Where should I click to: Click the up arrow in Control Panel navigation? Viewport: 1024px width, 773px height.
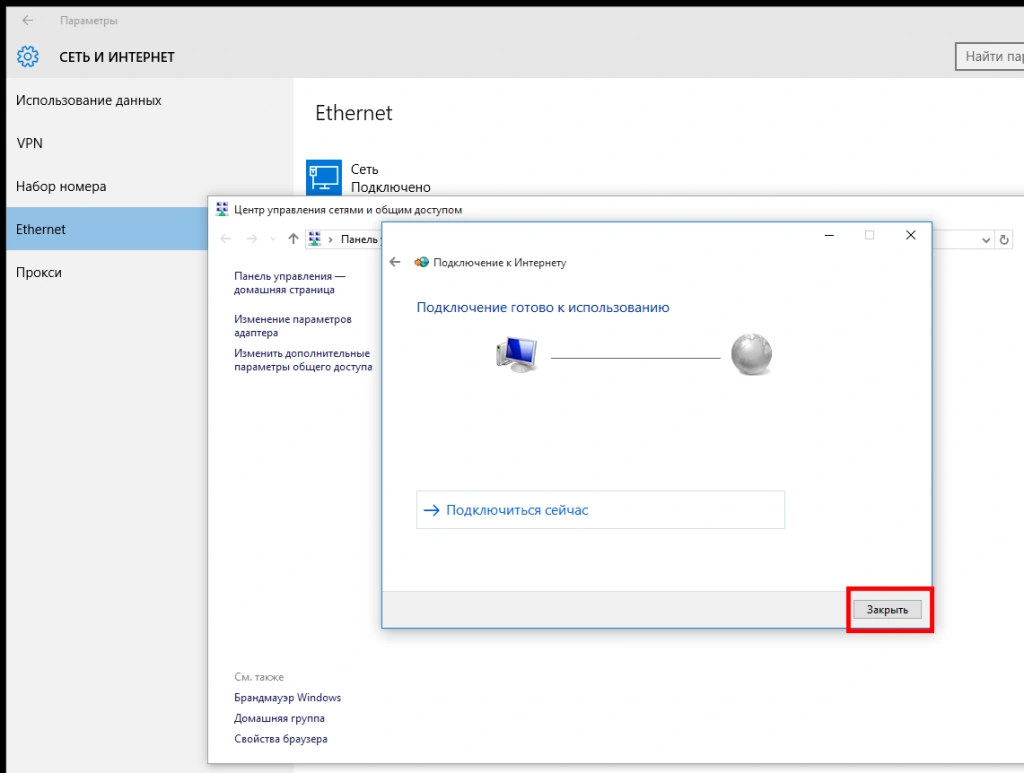click(293, 239)
